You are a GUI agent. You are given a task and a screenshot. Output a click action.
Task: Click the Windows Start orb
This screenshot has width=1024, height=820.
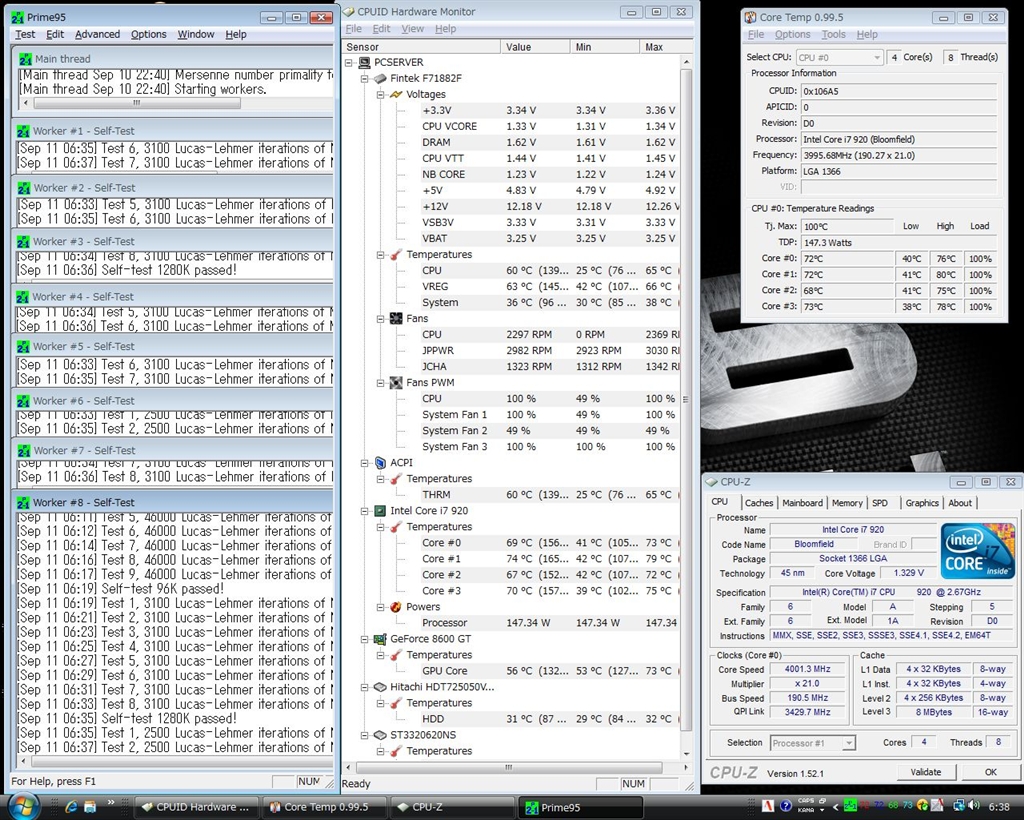(x=24, y=806)
